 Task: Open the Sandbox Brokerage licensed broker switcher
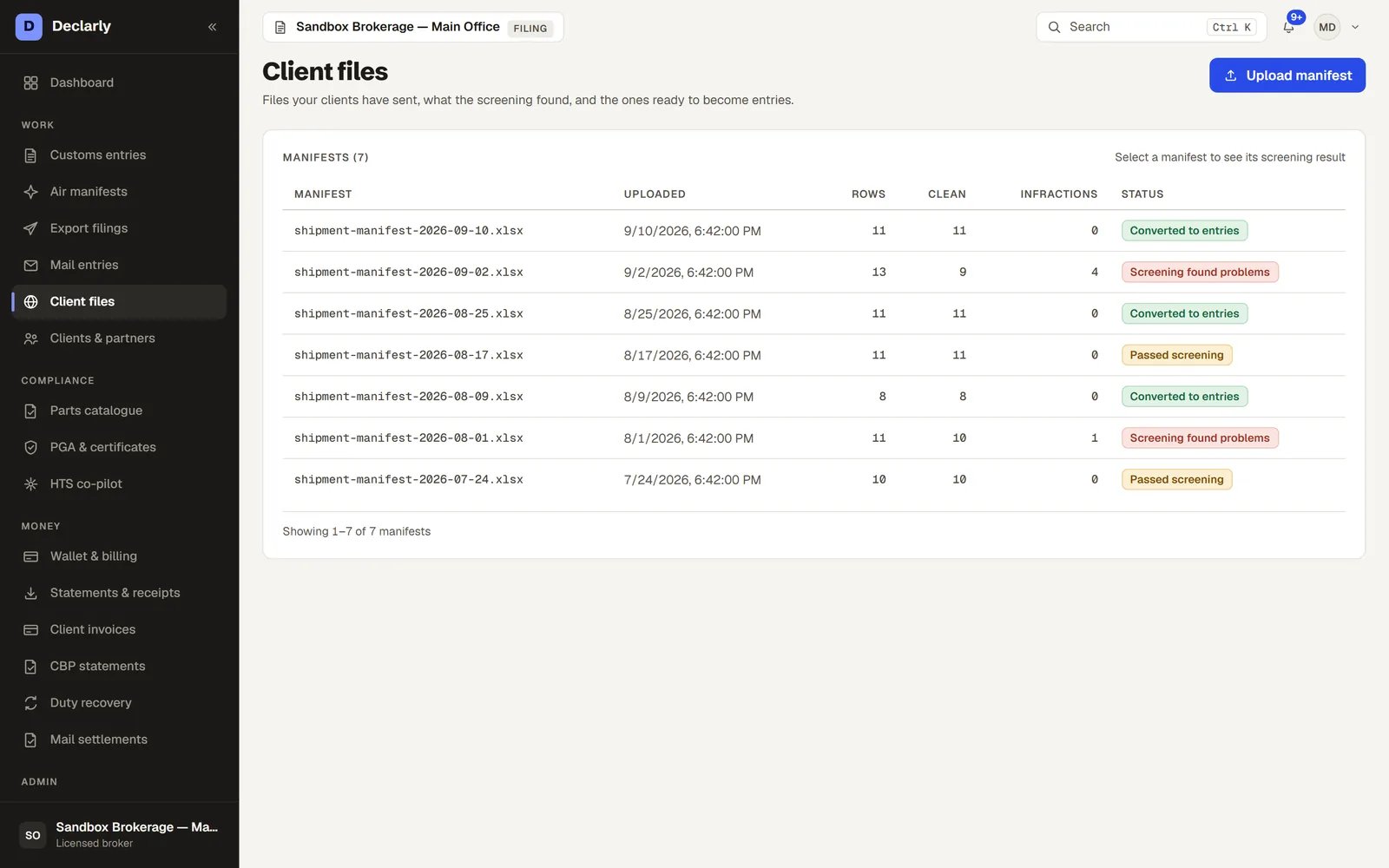(119, 835)
